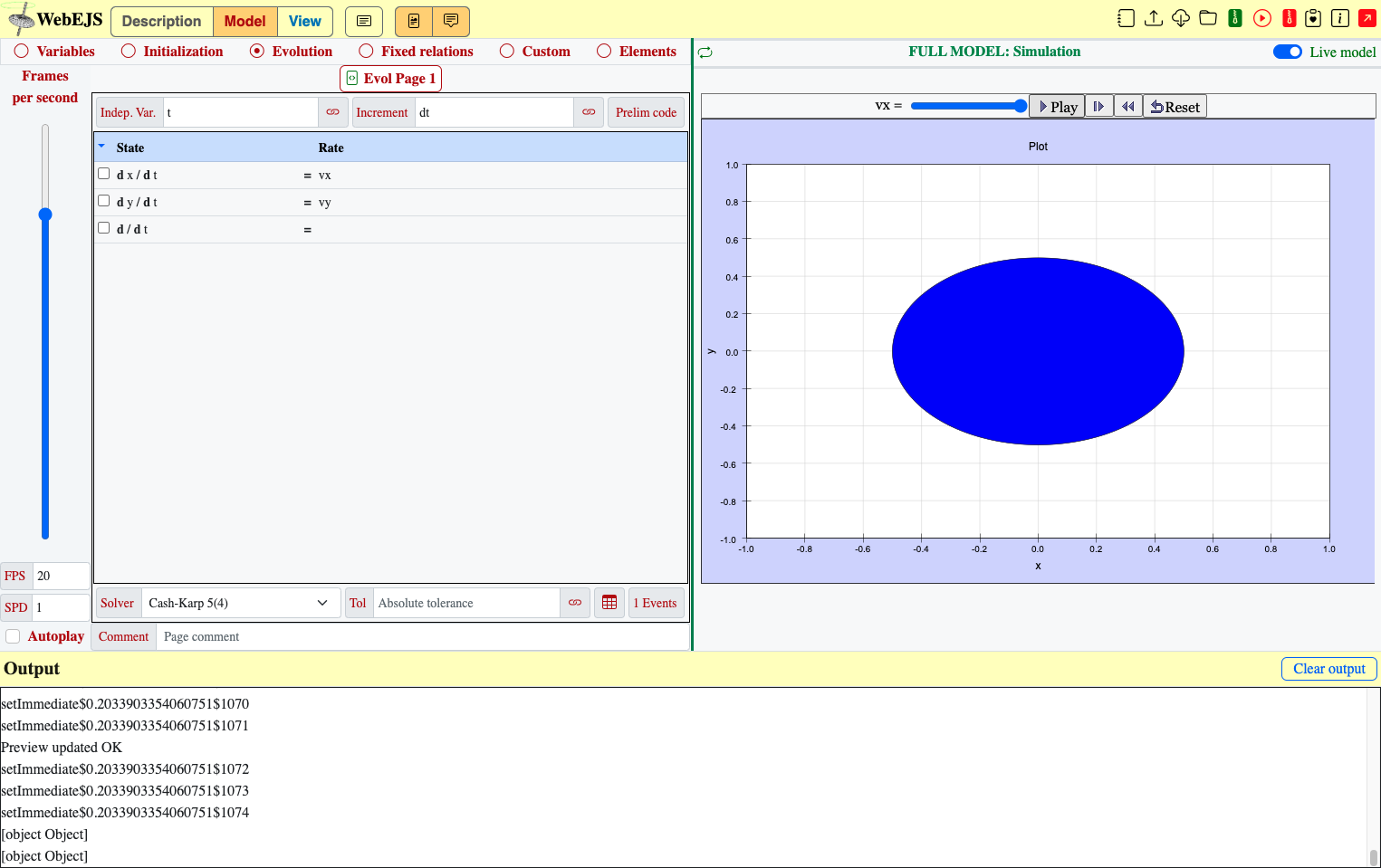Click the notebook icon in the top toolbar
The width and height of the screenshot is (1381, 868).
click(x=1126, y=18)
